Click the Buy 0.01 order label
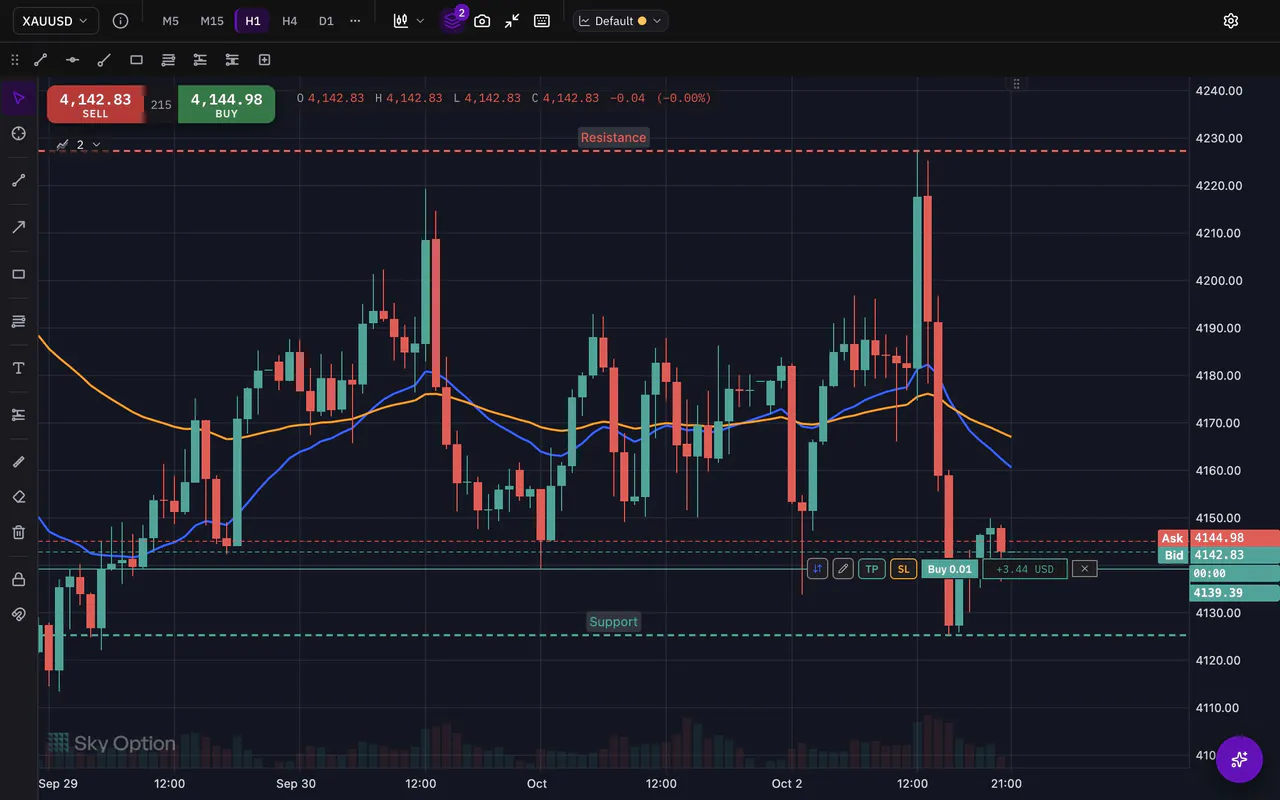The width and height of the screenshot is (1280, 800). (x=950, y=569)
